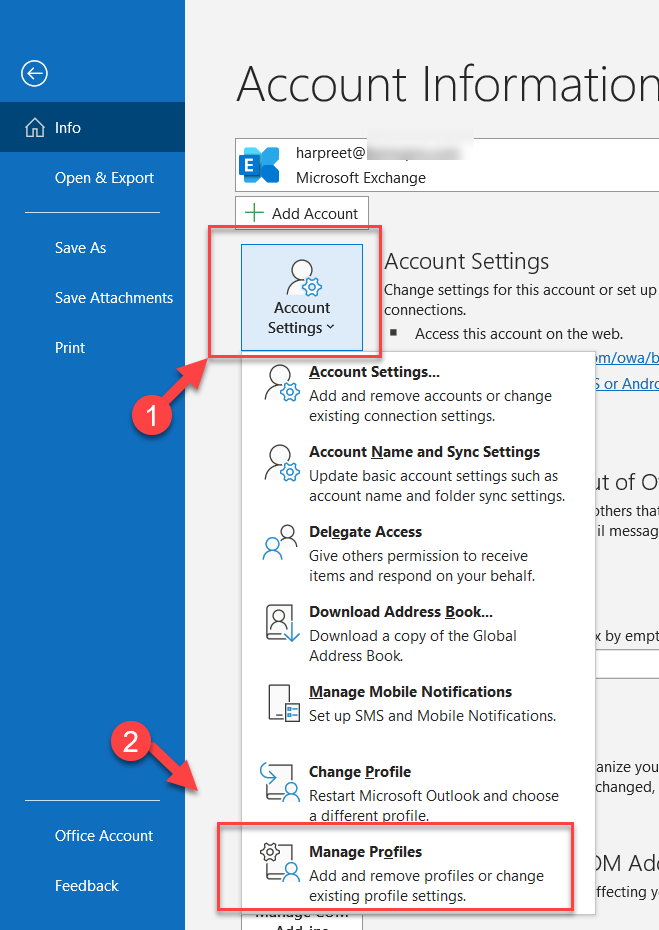Click the 'S or Andro' mobile app link
659x930 pixels.
tap(626, 384)
